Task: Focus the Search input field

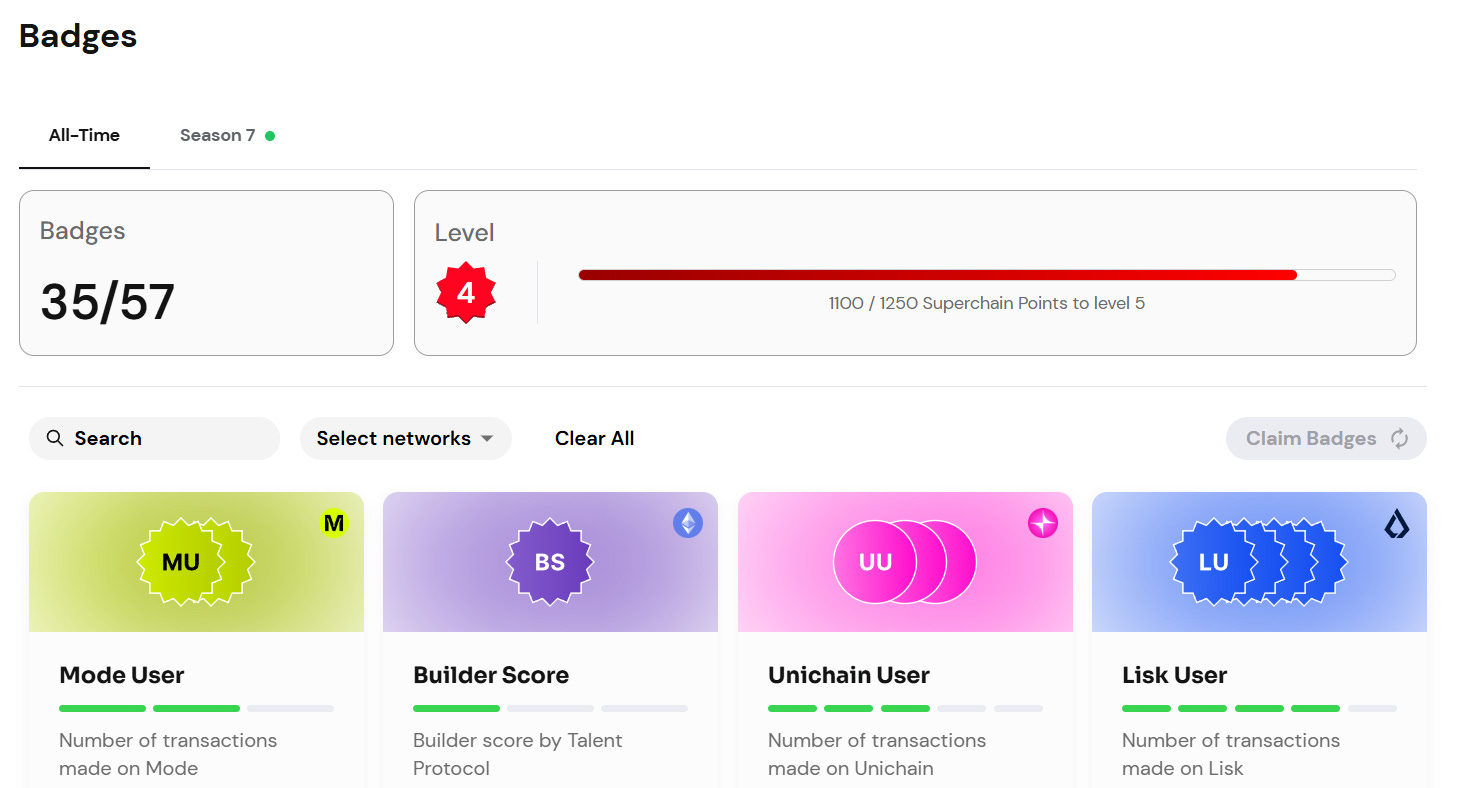Action: coord(154,438)
